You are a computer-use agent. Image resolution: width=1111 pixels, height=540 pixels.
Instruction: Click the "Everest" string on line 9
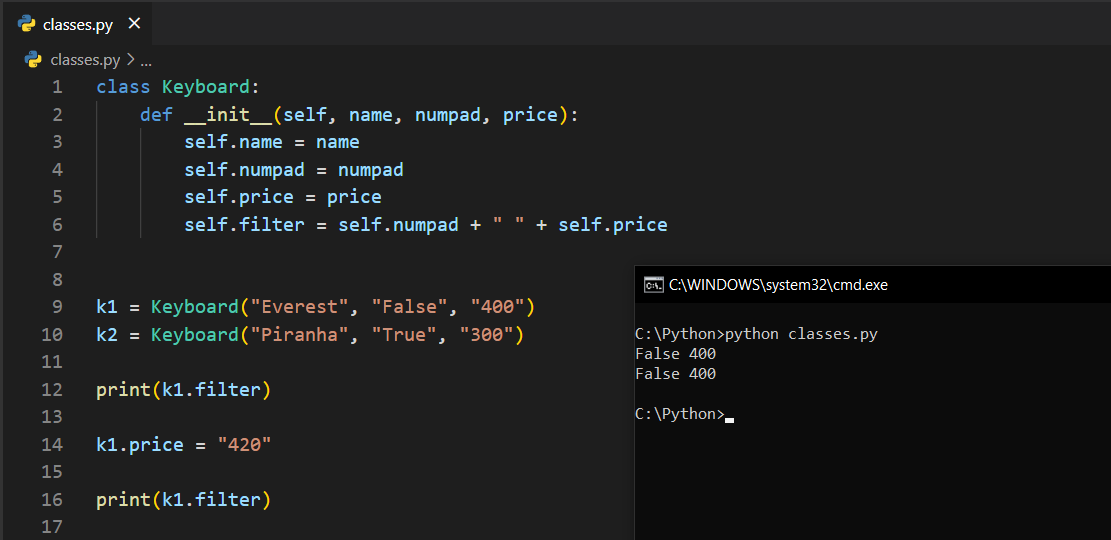299,306
